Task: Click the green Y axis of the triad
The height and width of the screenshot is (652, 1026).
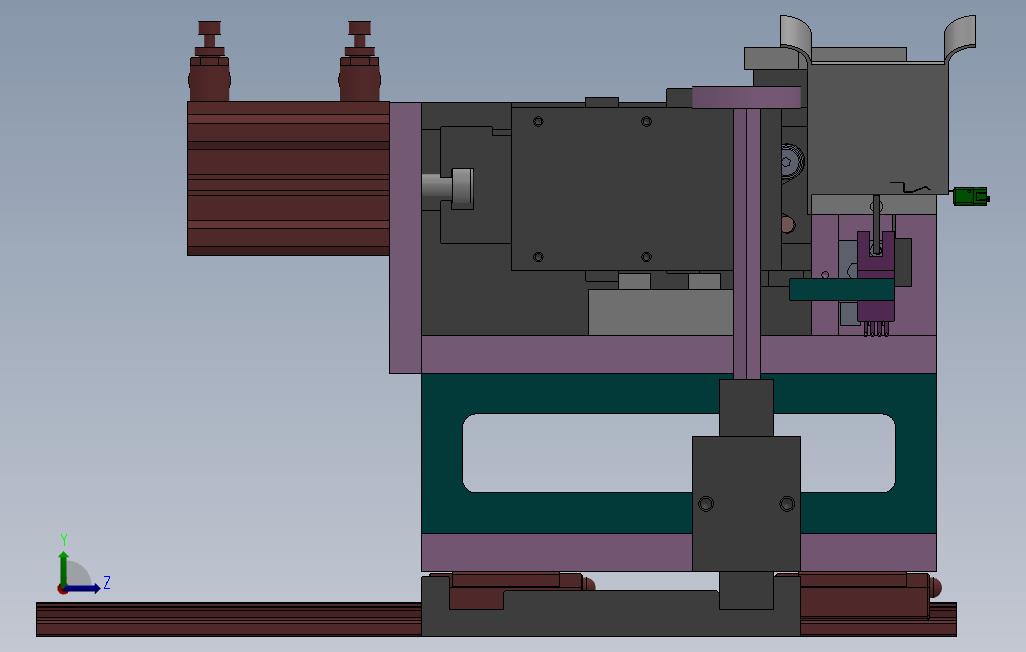Action: click(63, 568)
